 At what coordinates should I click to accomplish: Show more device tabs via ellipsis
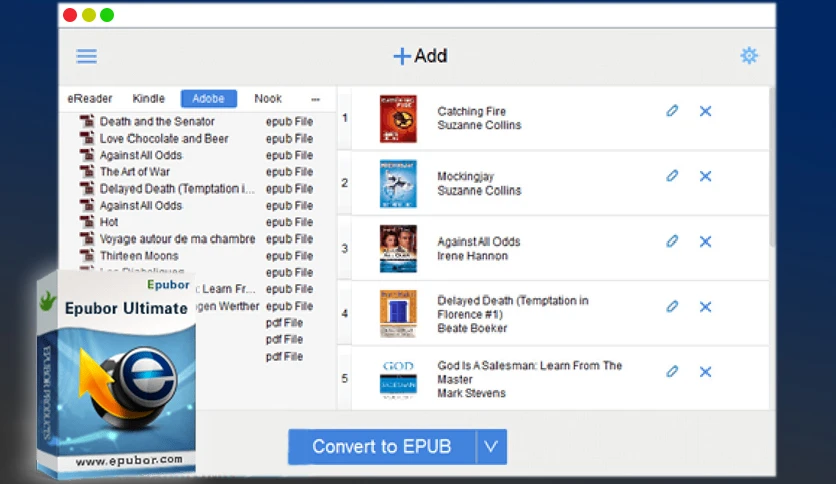[316, 100]
